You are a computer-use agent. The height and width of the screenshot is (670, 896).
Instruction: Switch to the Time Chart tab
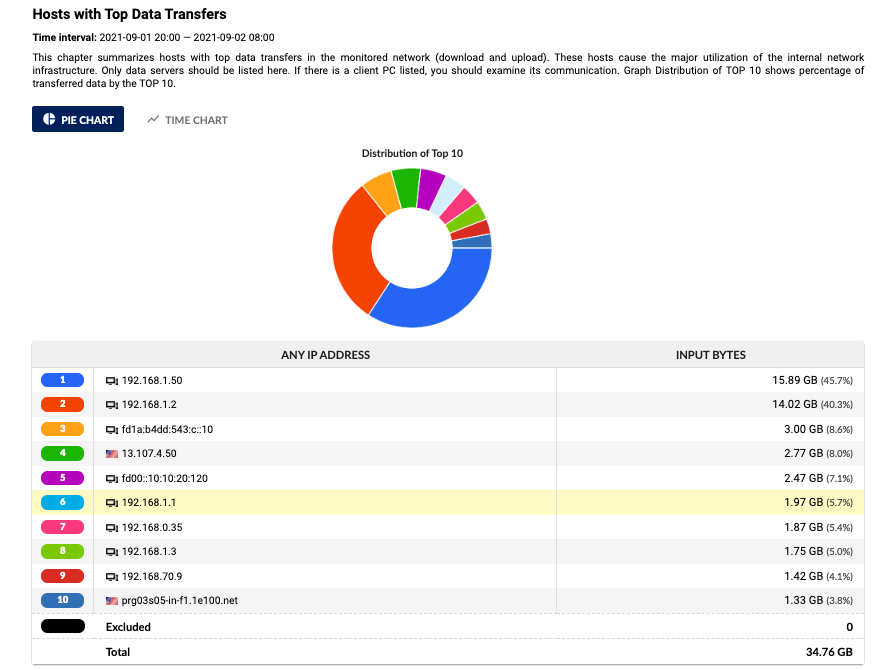(187, 120)
